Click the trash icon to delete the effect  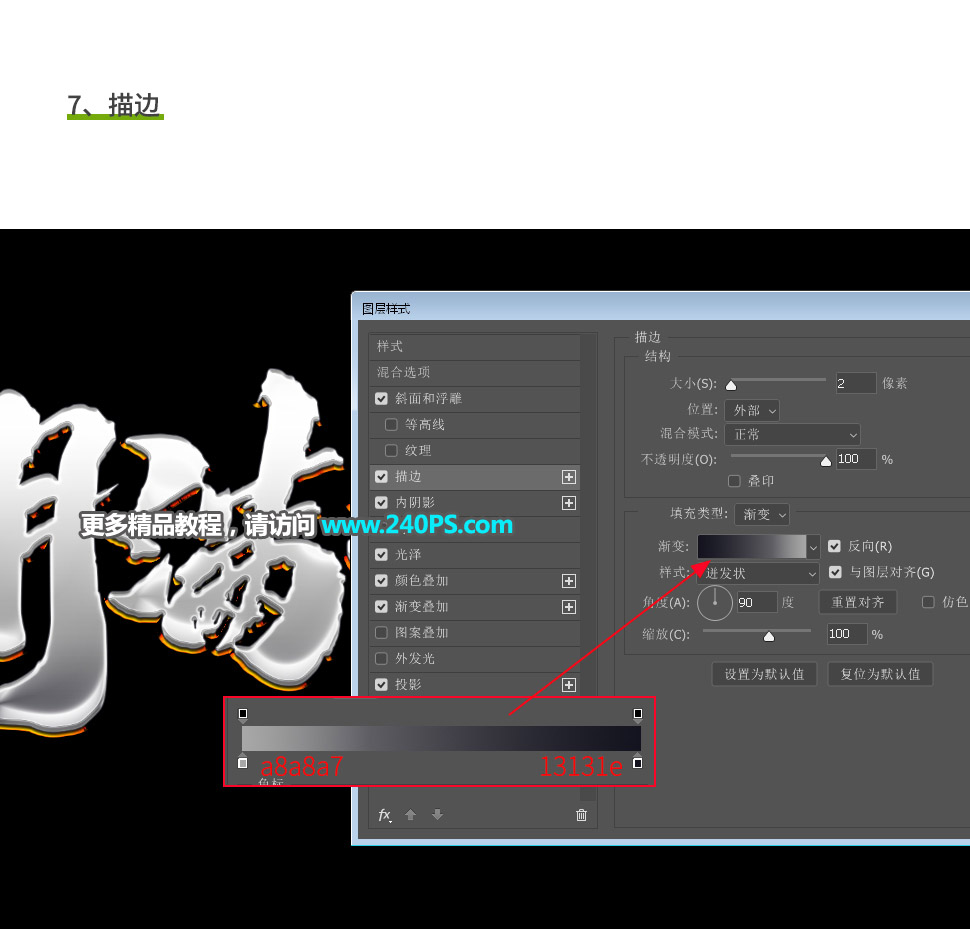tap(582, 815)
